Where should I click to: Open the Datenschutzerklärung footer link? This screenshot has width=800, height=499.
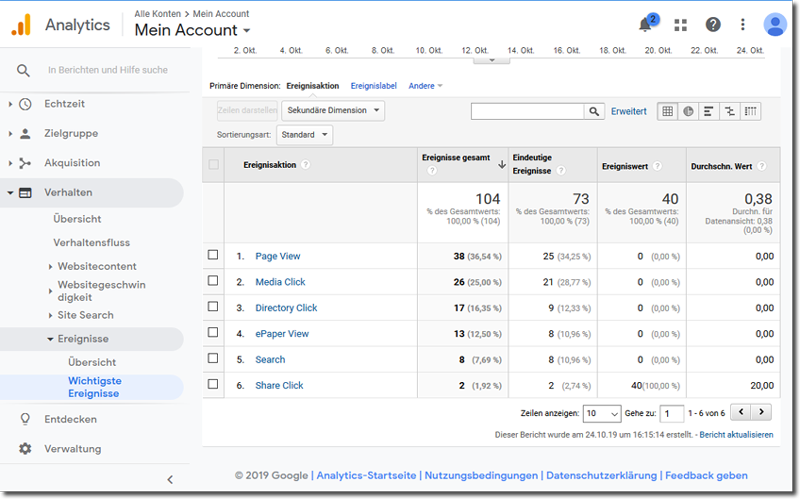coord(602,476)
